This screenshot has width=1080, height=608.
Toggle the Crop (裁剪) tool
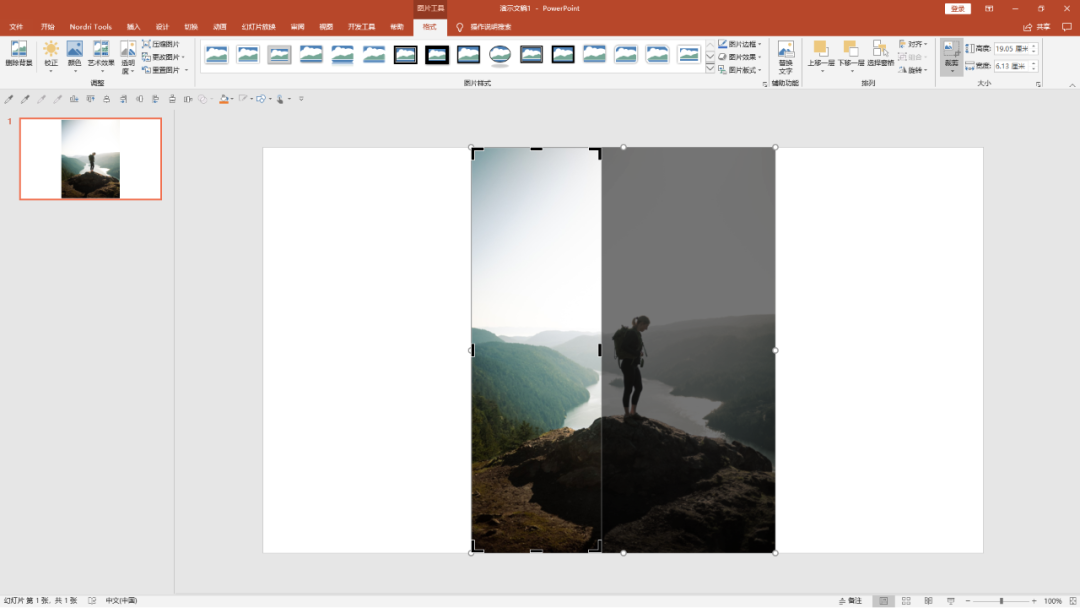coord(951,56)
